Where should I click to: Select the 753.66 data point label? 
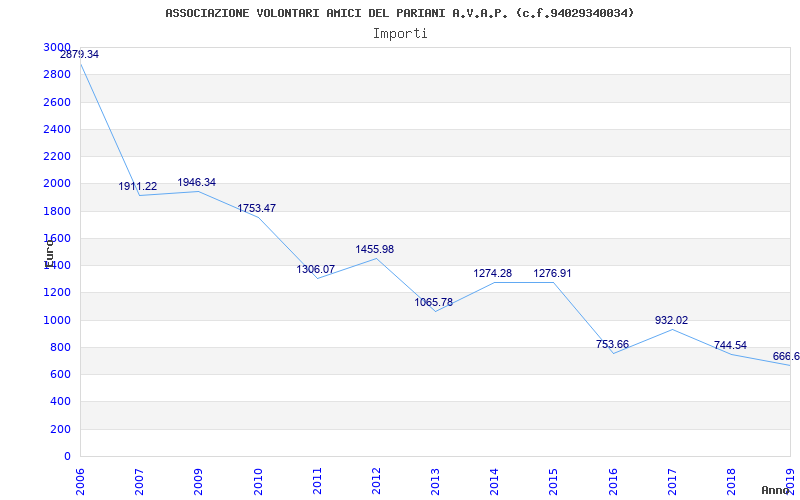click(x=612, y=344)
